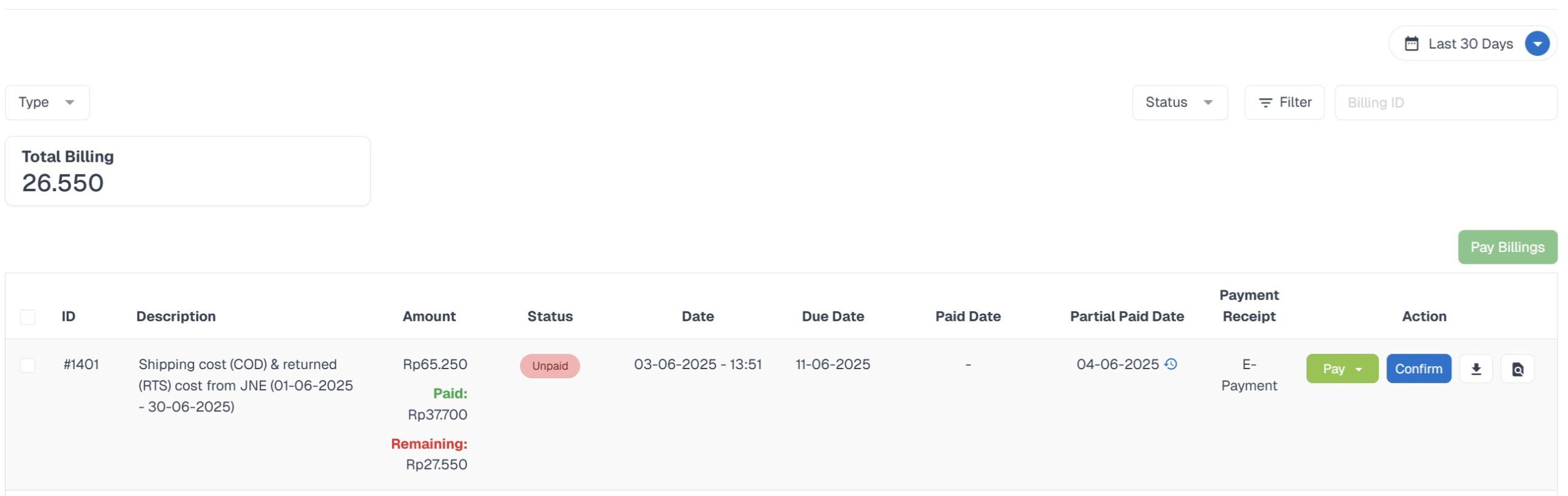1568x496 pixels.
Task: Click the small arrow on the Pay button
Action: (x=1359, y=369)
